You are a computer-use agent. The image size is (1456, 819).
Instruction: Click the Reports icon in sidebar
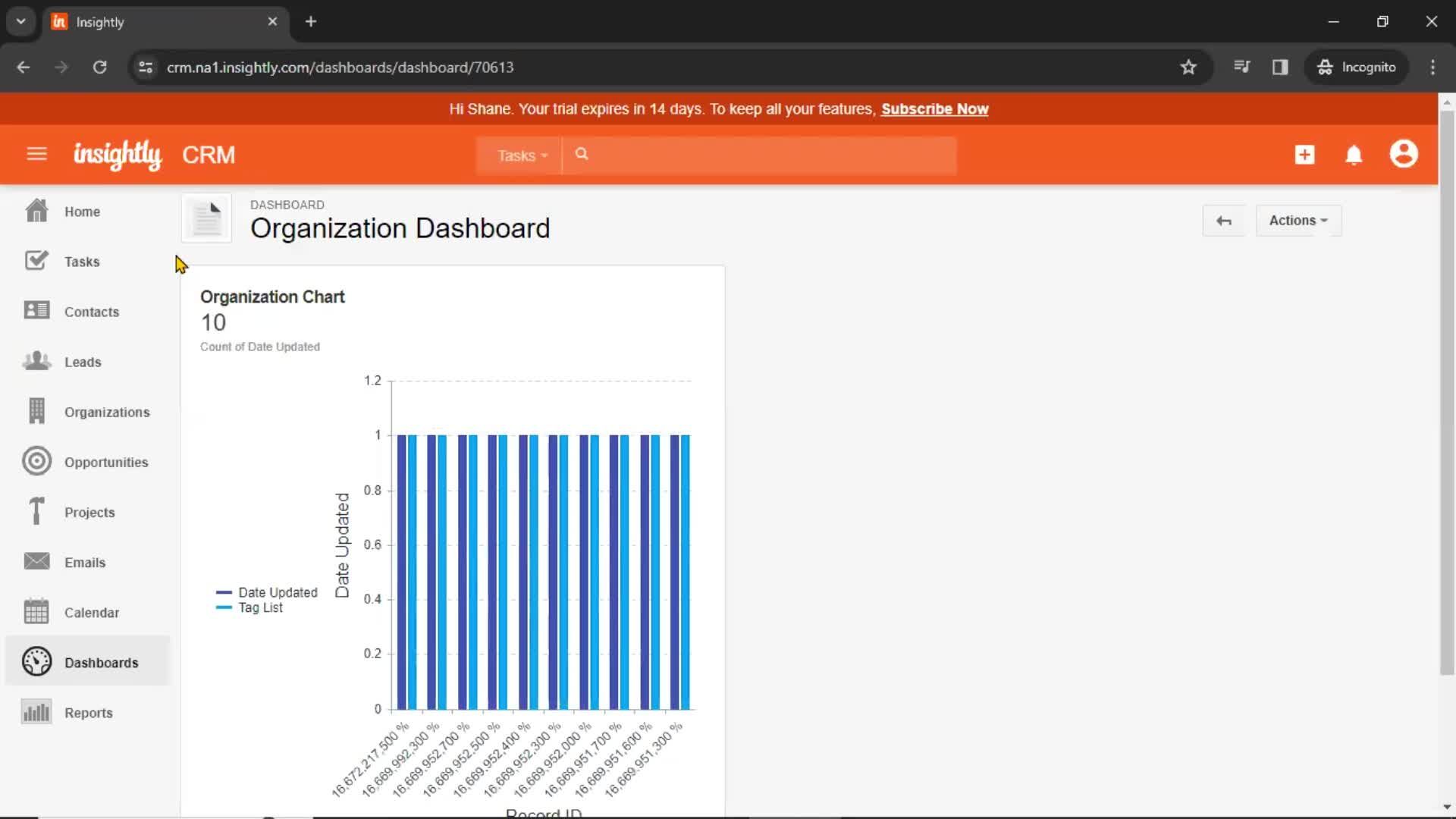pos(37,712)
